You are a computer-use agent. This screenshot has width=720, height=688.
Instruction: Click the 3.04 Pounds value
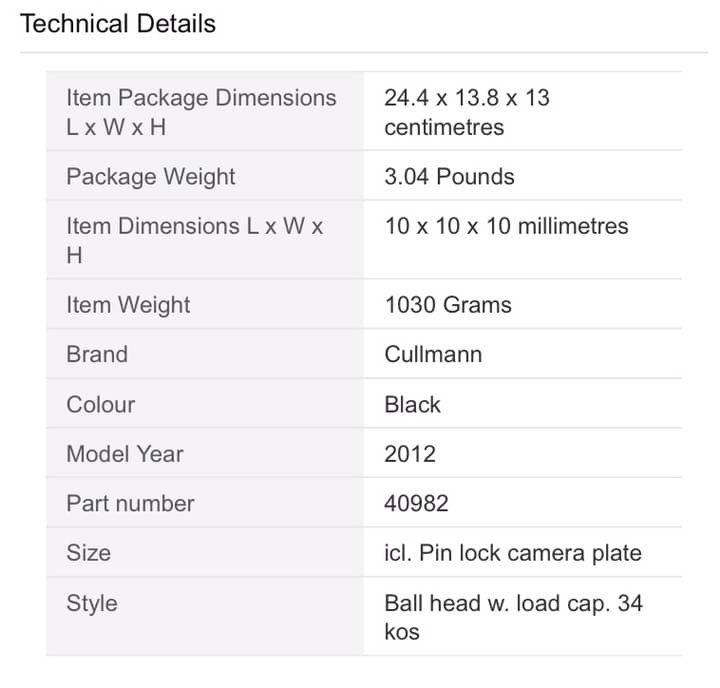(x=449, y=177)
